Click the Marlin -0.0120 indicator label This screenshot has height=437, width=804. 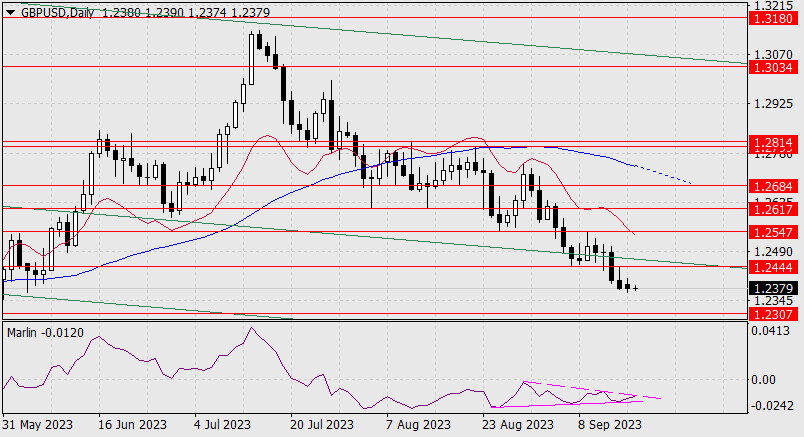point(45,333)
